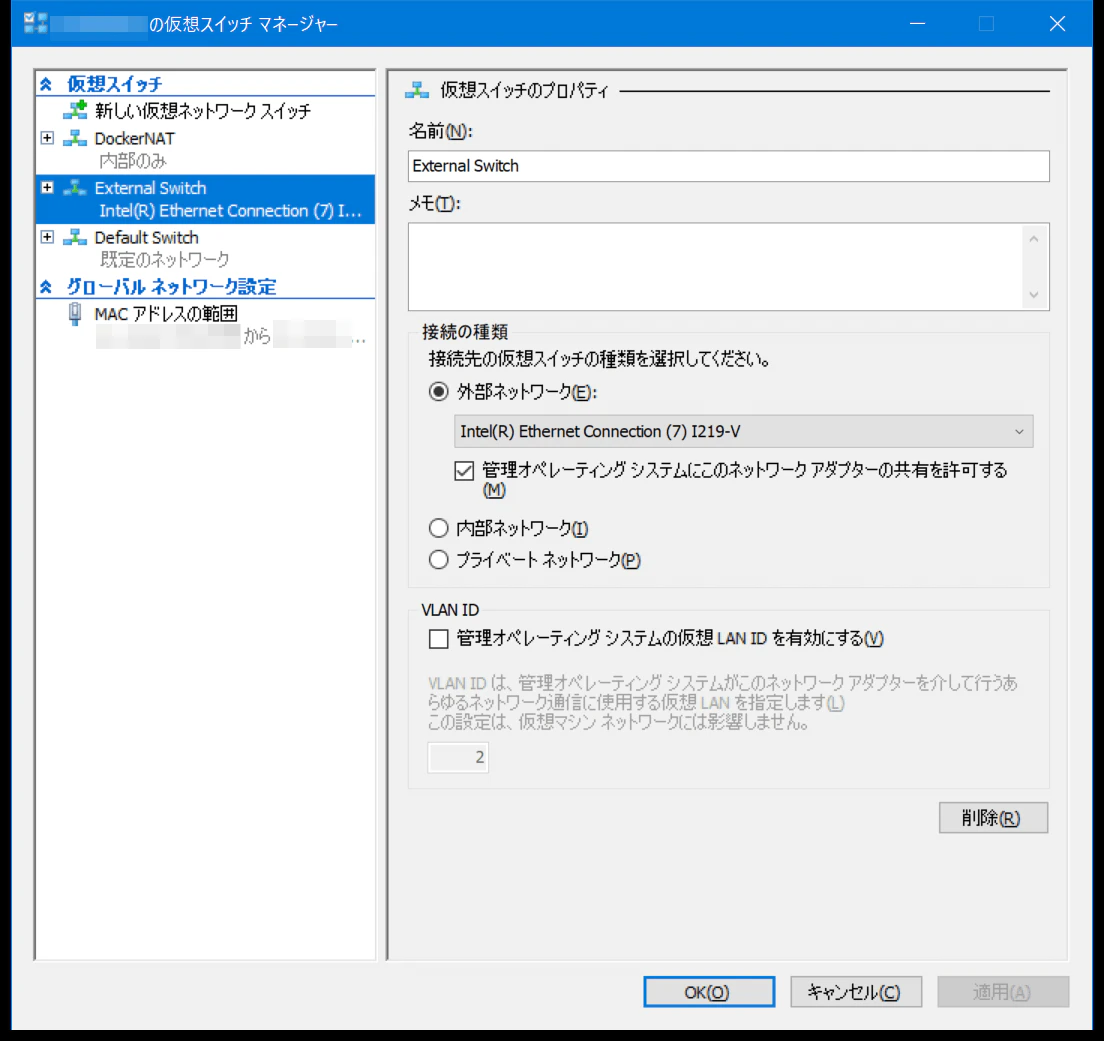1104x1041 pixels.
Task: Click the DockerNAT switch icon
Action: click(x=73, y=139)
